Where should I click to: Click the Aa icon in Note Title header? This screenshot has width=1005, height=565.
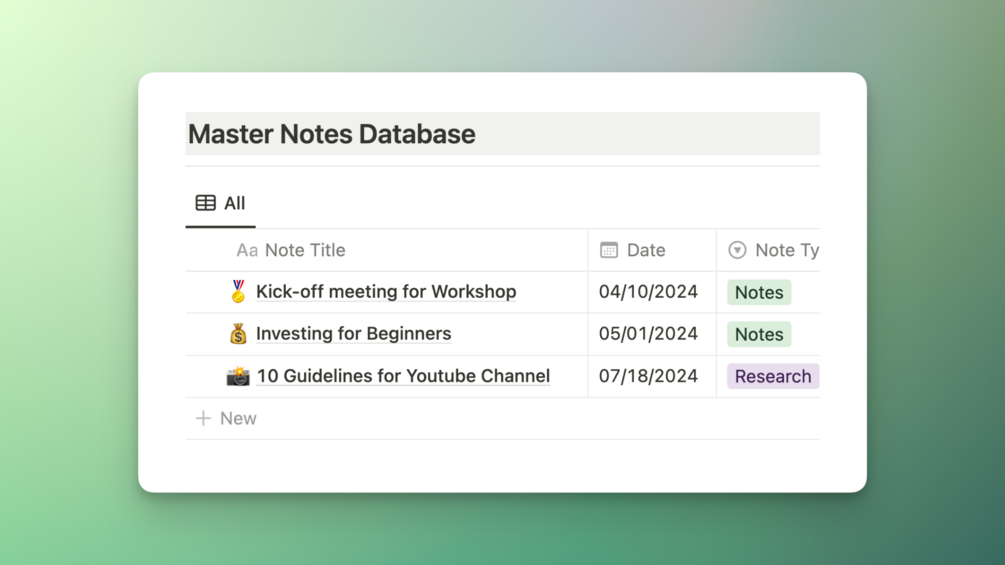(x=246, y=250)
